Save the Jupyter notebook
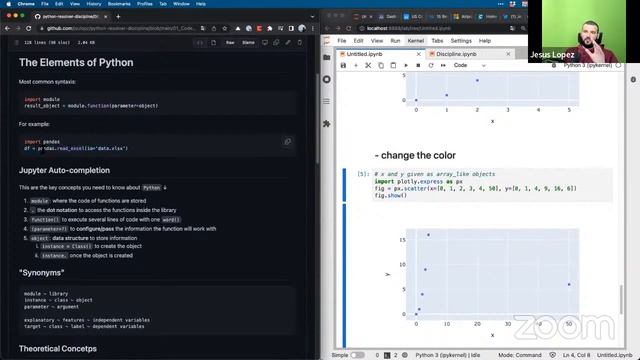This screenshot has width=640, height=360. coord(343,65)
